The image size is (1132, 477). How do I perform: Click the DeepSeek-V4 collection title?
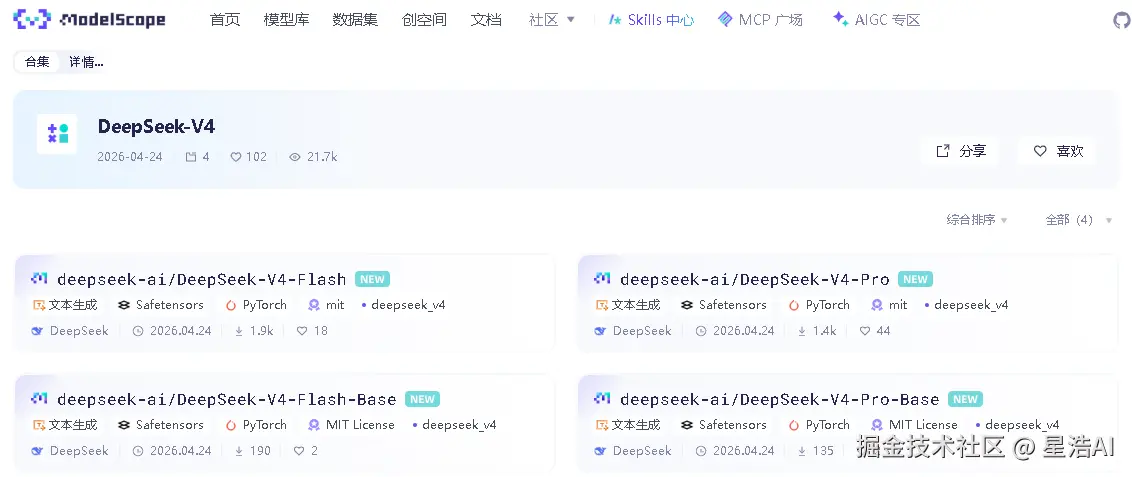click(157, 127)
